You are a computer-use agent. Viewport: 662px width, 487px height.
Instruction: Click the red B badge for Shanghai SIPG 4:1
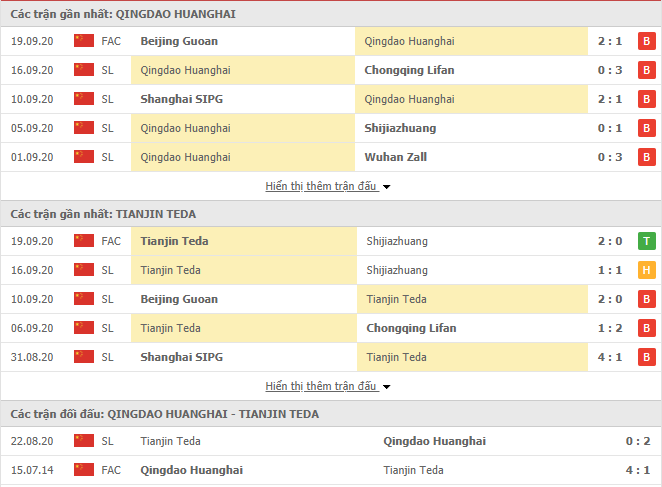(646, 357)
